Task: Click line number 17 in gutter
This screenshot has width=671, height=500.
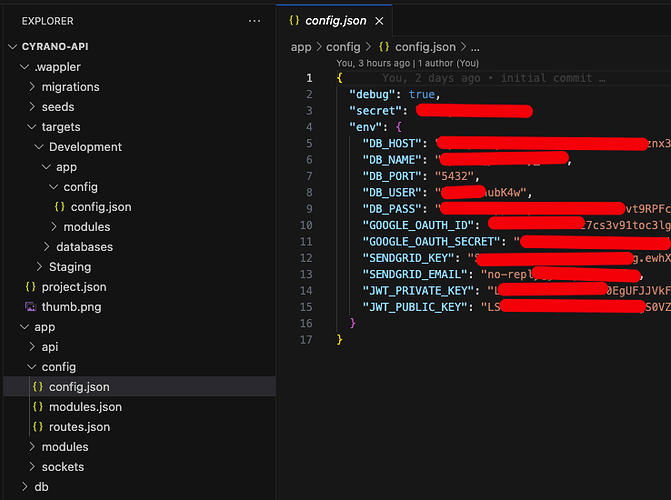Action: coord(306,340)
